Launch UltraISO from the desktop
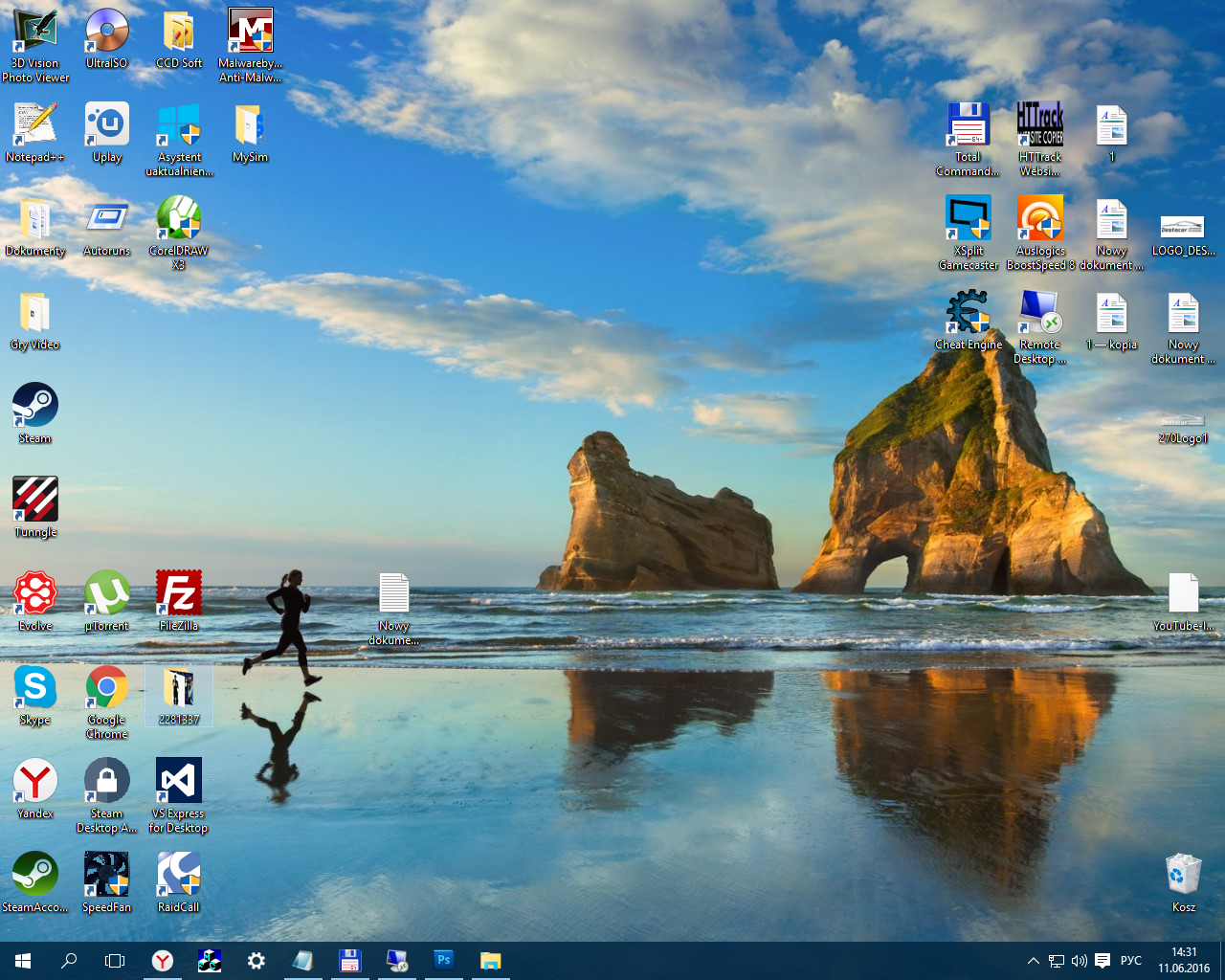Viewport: 1225px width, 980px height. click(107, 38)
